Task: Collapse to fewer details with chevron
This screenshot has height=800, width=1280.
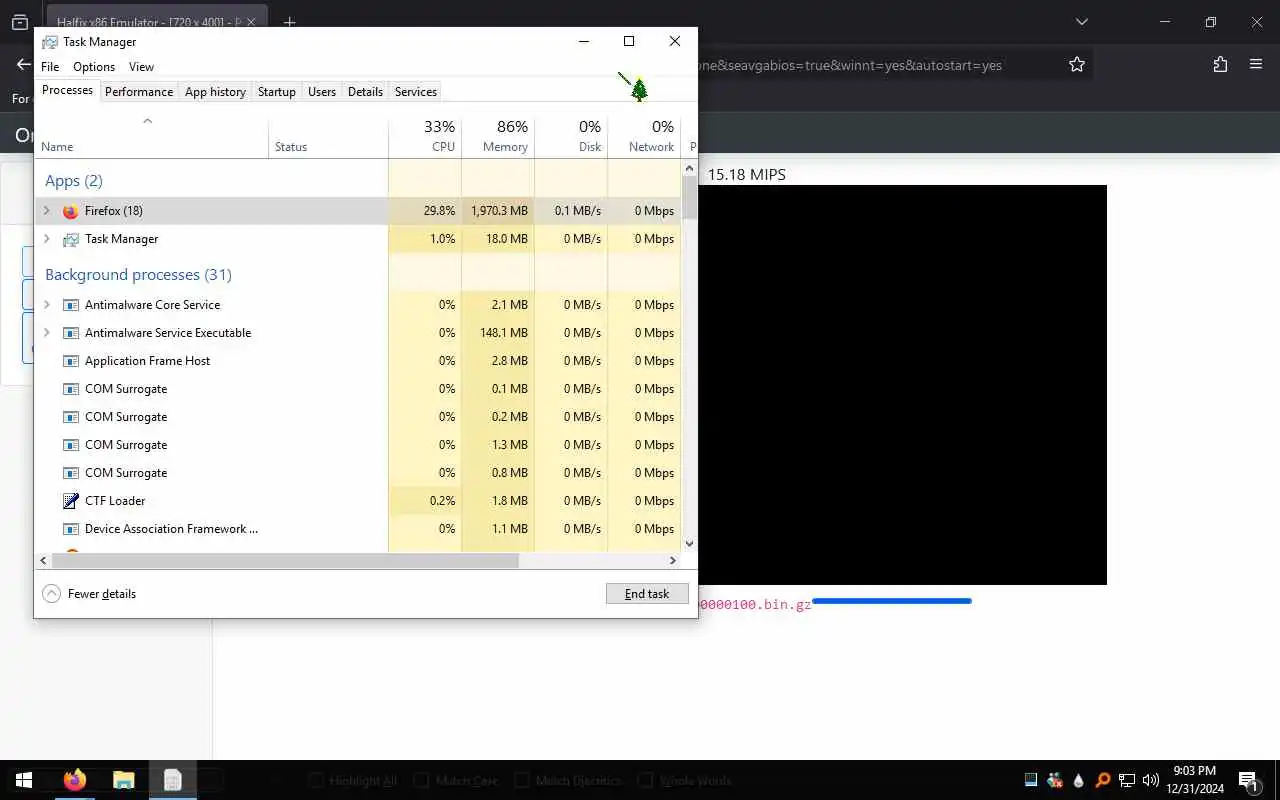Action: coord(52,594)
